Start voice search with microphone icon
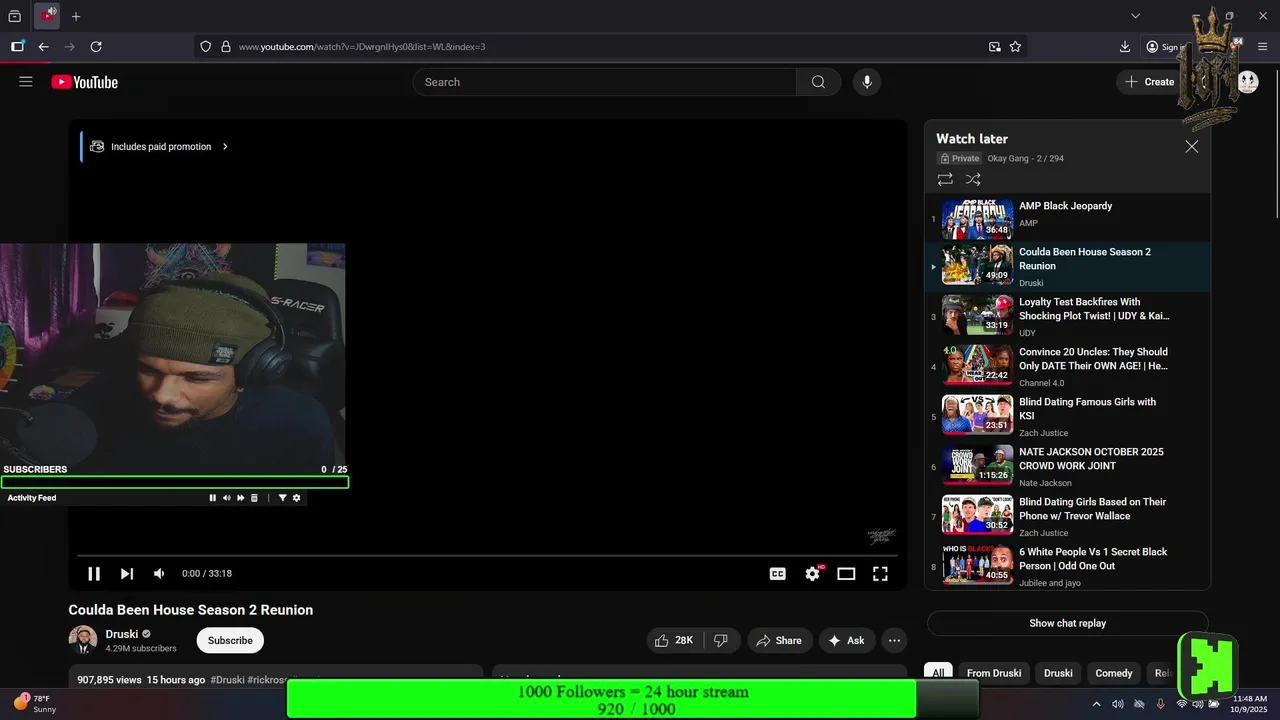Image resolution: width=1280 pixels, height=720 pixels. pos(867,82)
